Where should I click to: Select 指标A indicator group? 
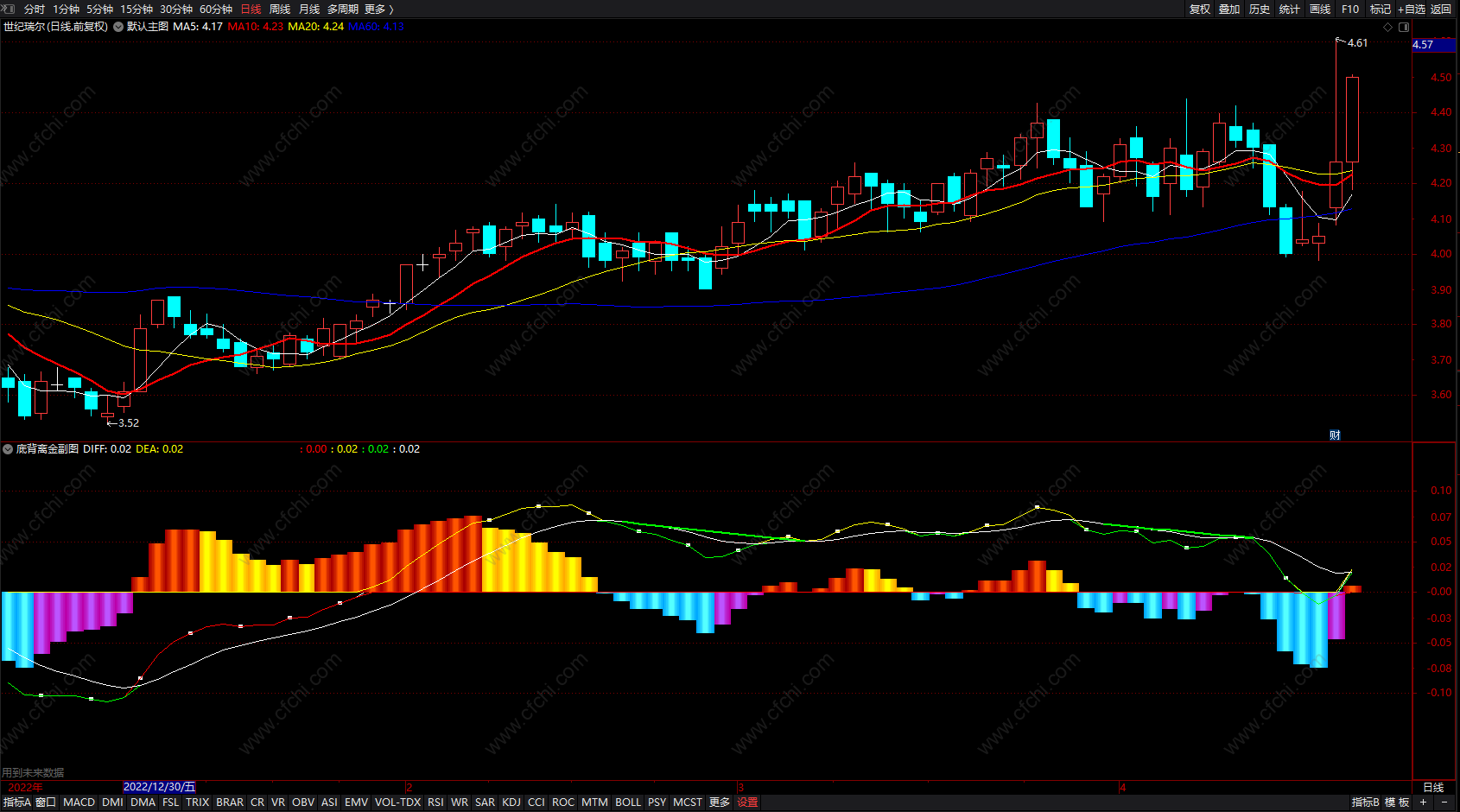point(16,802)
